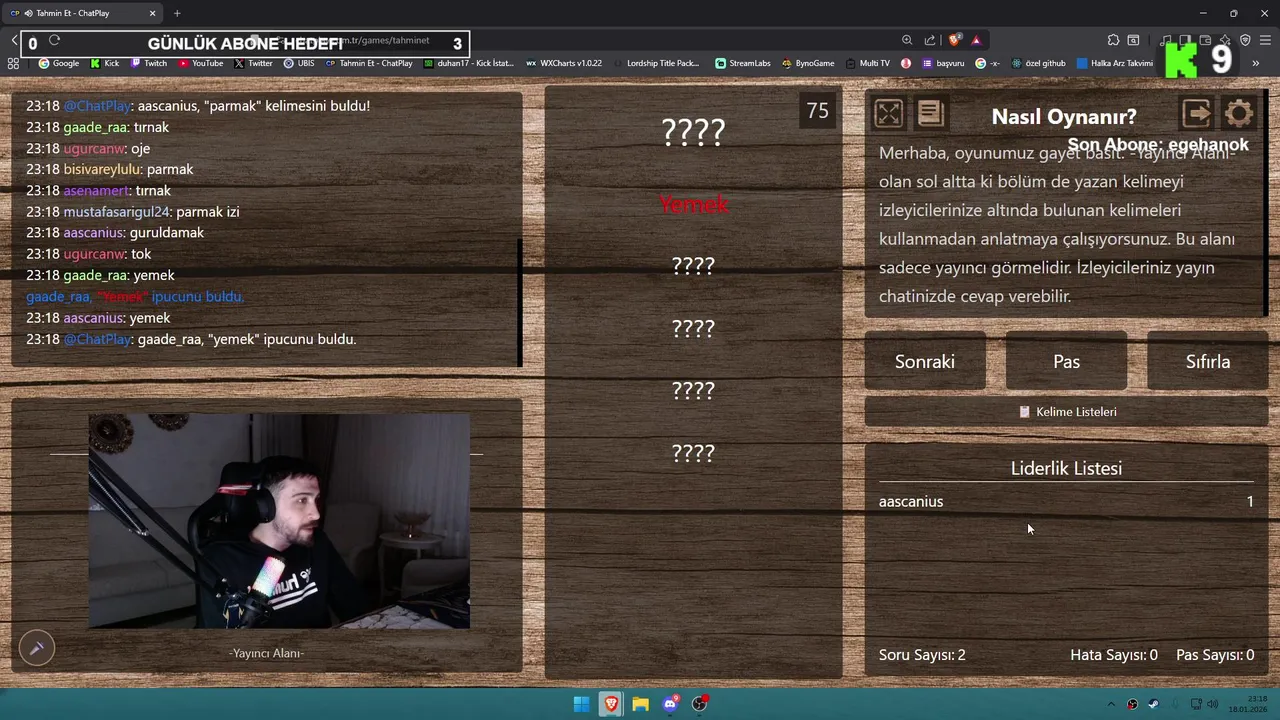Click the Steam icon in system tray
The image size is (1280, 720).
click(x=1153, y=704)
